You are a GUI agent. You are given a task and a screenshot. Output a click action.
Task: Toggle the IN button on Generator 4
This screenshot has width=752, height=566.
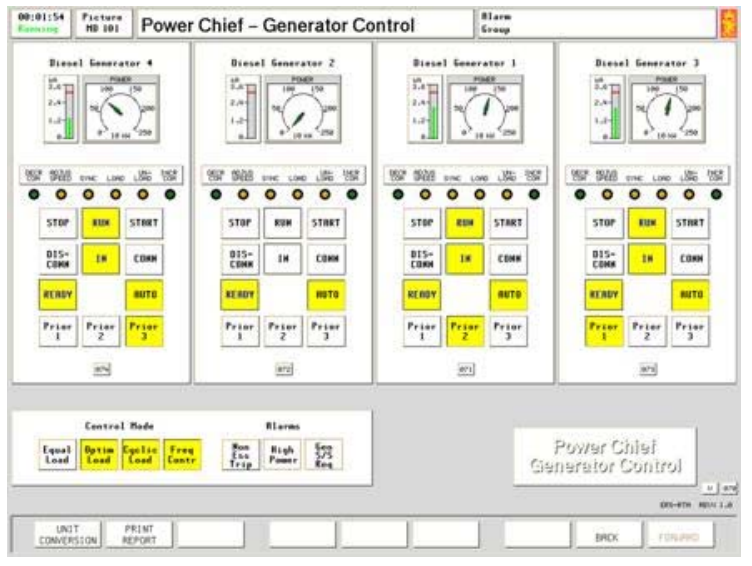pyautogui.click(x=102, y=257)
